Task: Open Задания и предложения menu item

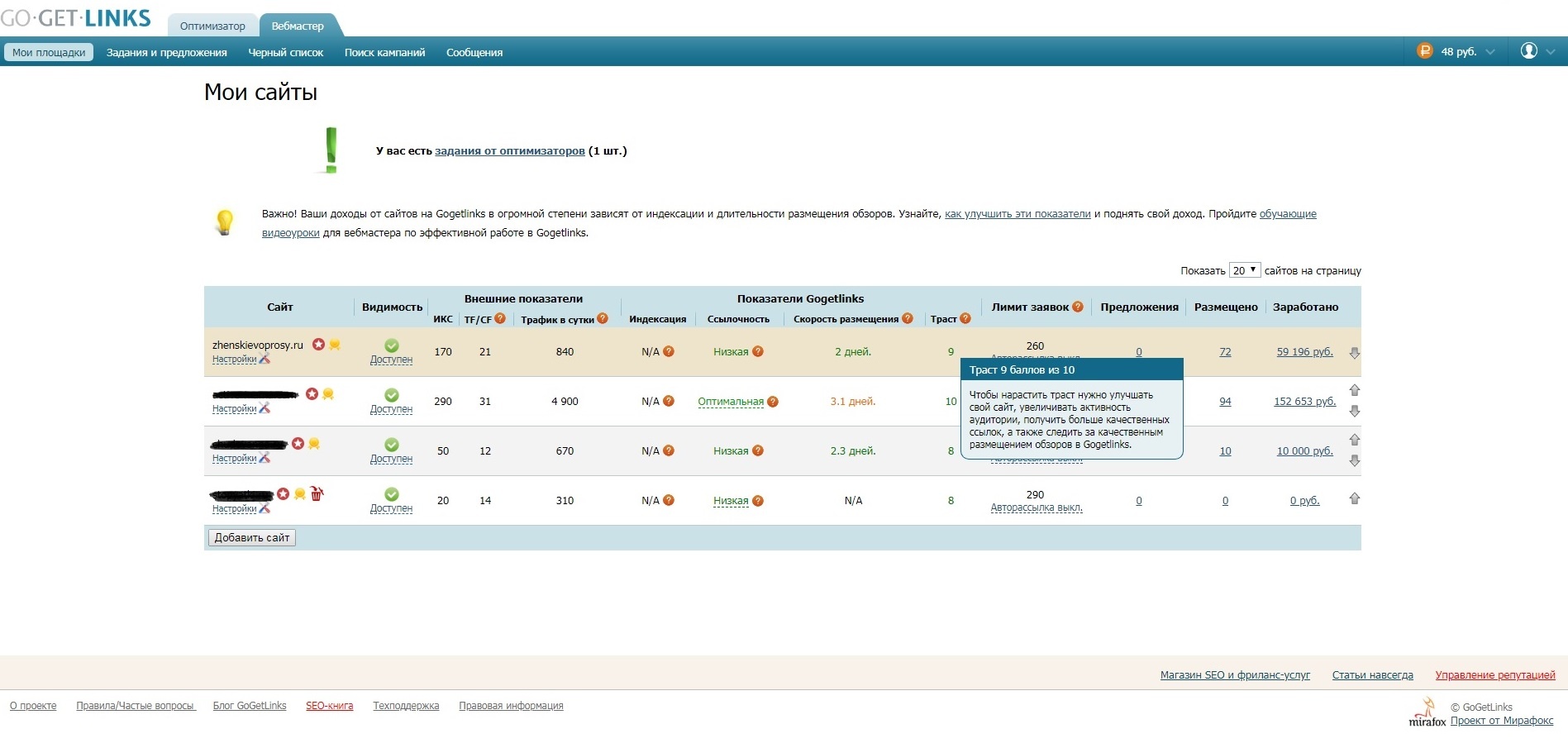Action: (x=166, y=52)
